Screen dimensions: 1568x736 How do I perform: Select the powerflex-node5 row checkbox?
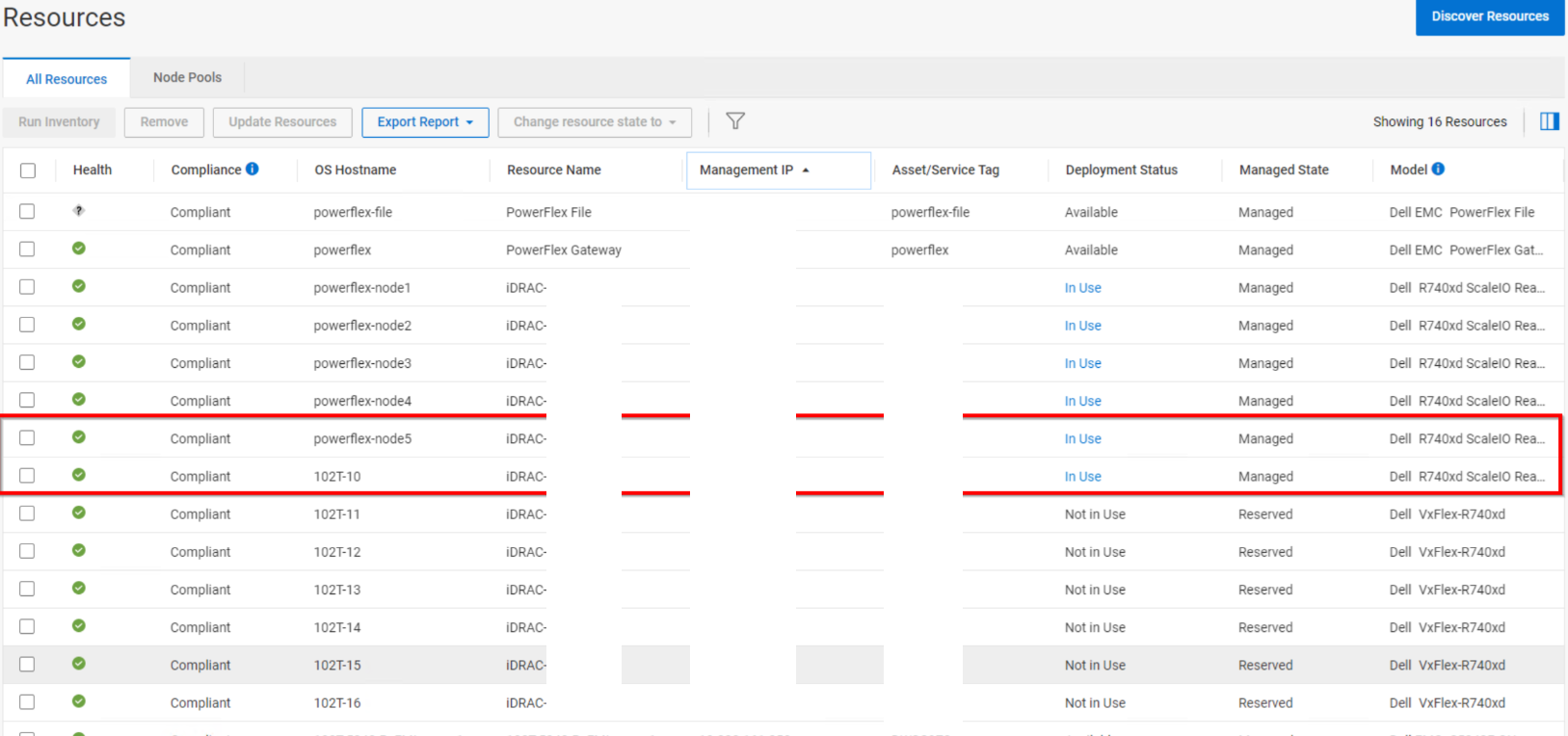tap(27, 438)
